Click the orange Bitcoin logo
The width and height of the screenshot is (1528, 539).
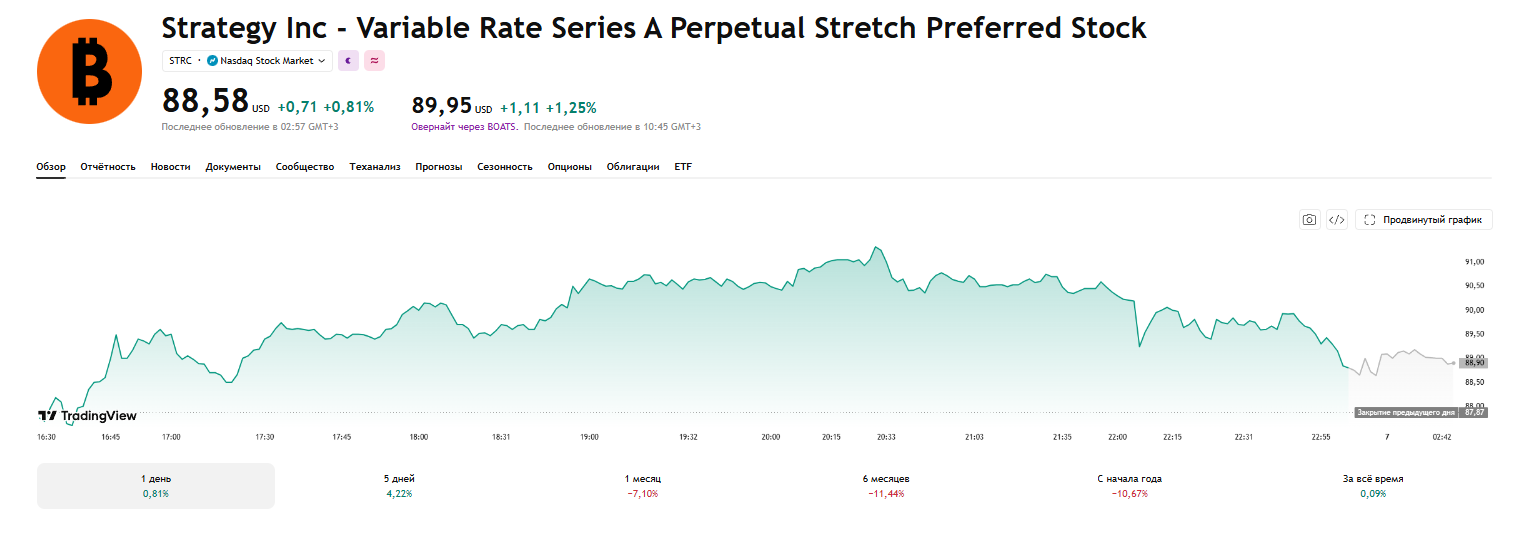[x=91, y=71]
